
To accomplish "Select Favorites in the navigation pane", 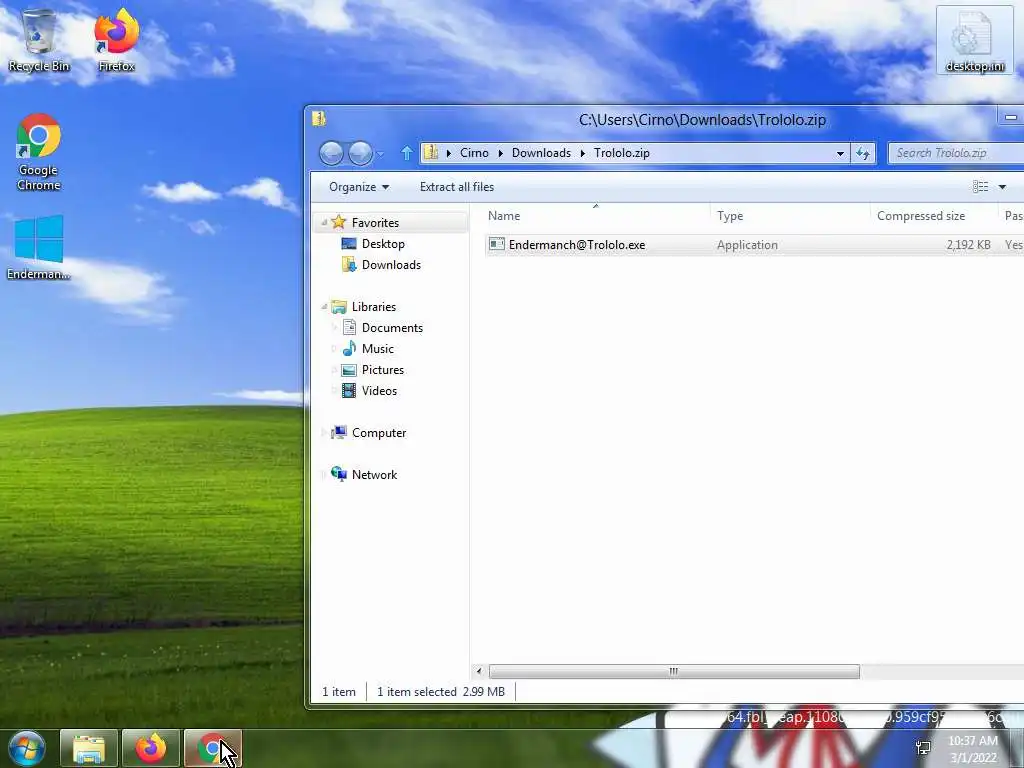I will coord(375,223).
